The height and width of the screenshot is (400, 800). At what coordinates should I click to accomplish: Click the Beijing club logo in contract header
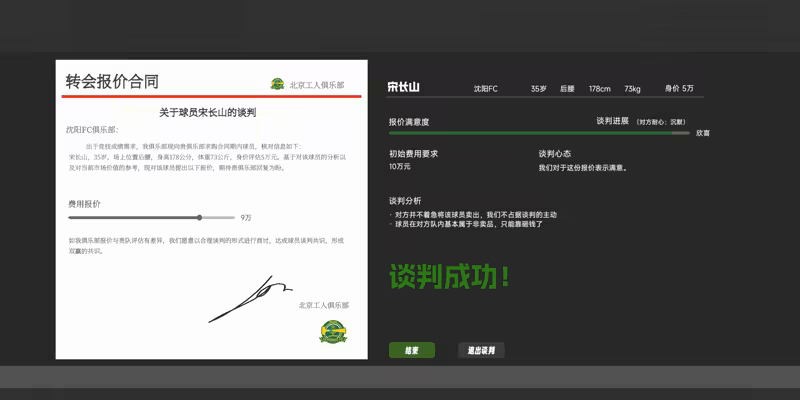[277, 85]
